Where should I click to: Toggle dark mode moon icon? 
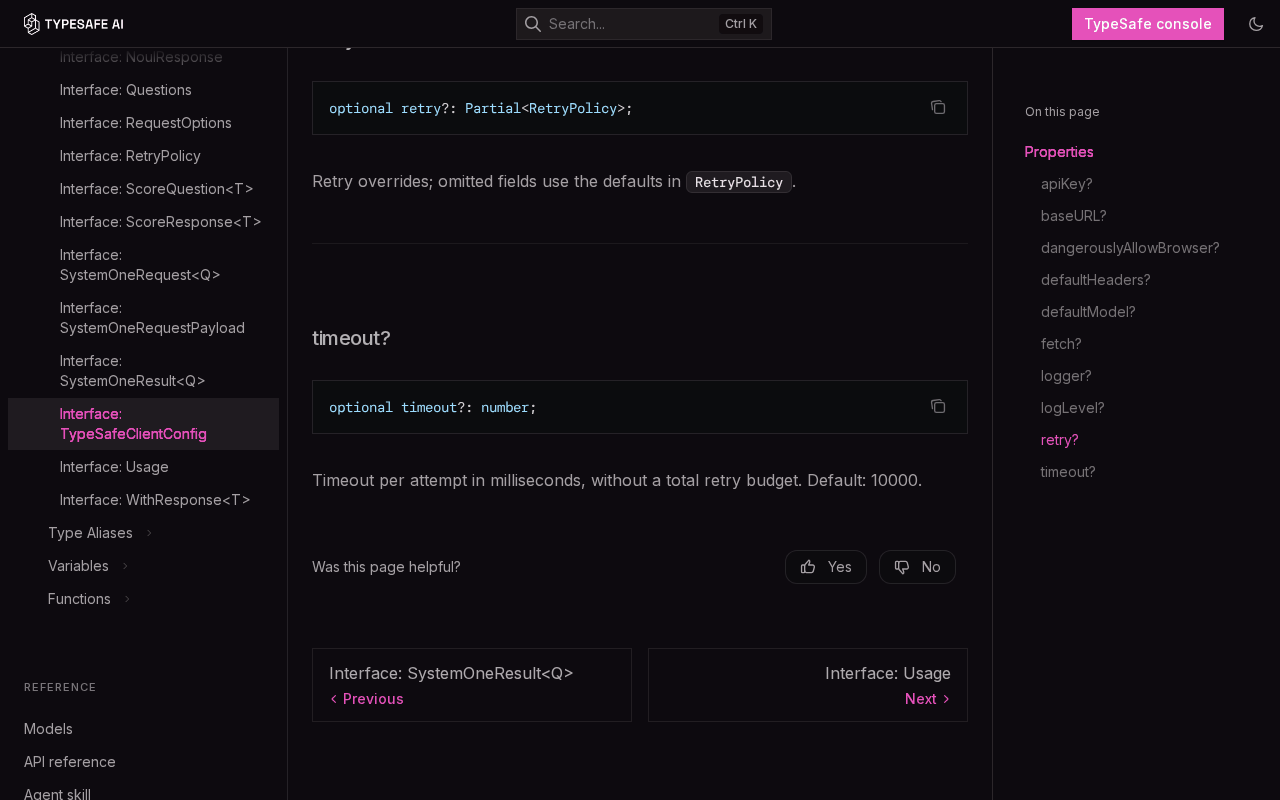1256,24
